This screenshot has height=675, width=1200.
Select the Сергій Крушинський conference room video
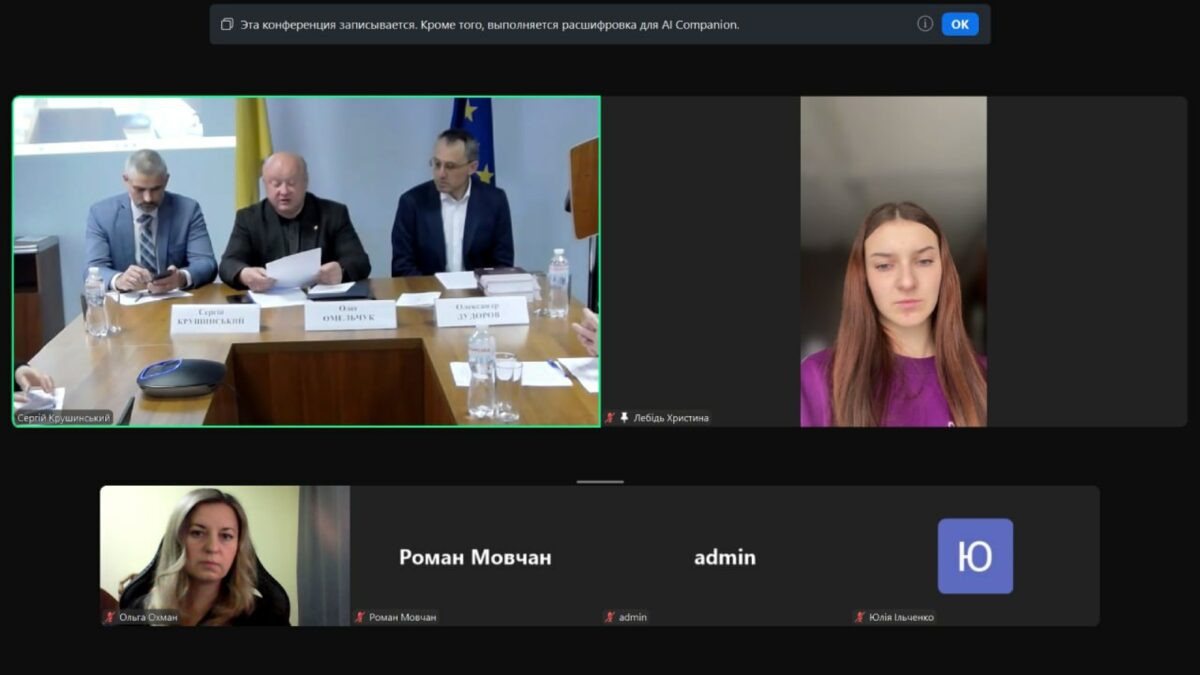pyautogui.click(x=307, y=262)
